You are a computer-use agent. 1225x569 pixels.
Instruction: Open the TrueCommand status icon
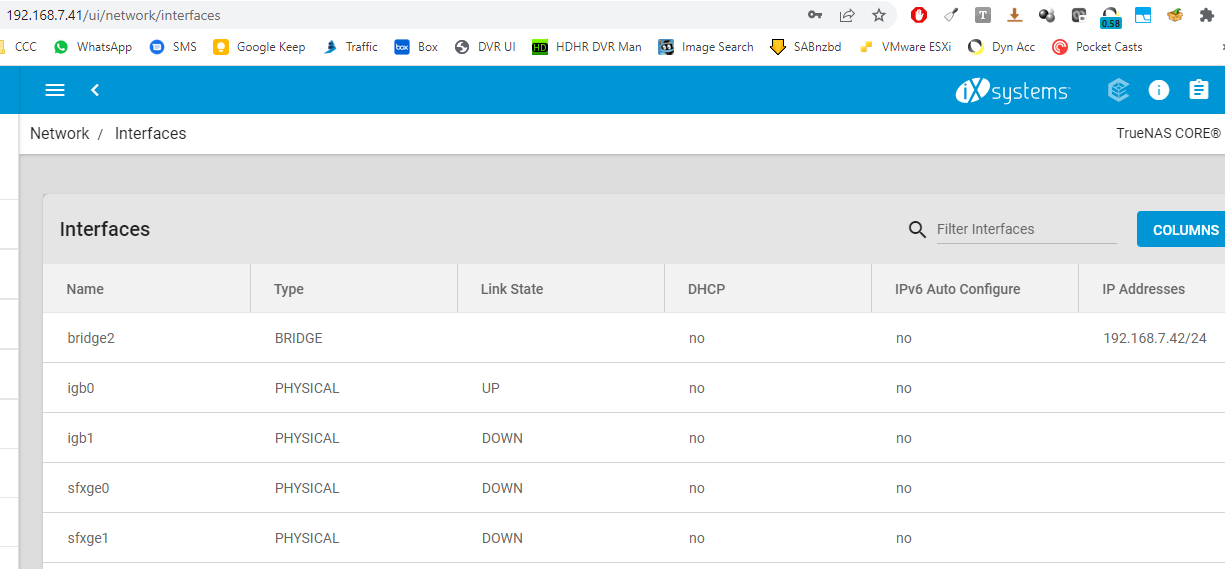pos(1119,90)
